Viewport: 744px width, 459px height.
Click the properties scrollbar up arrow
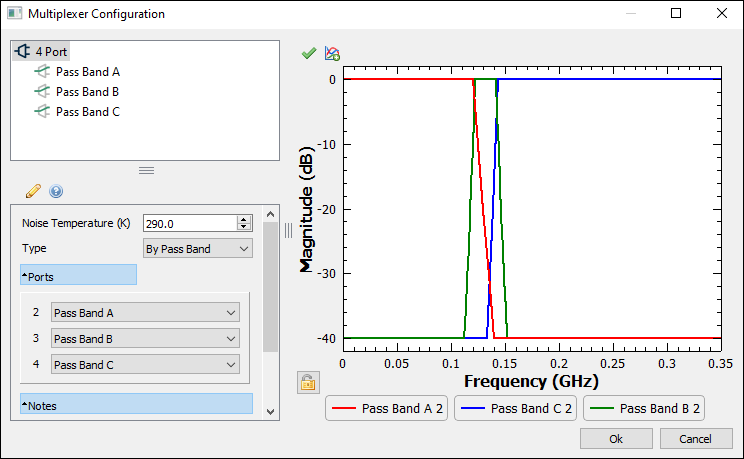pyautogui.click(x=270, y=214)
